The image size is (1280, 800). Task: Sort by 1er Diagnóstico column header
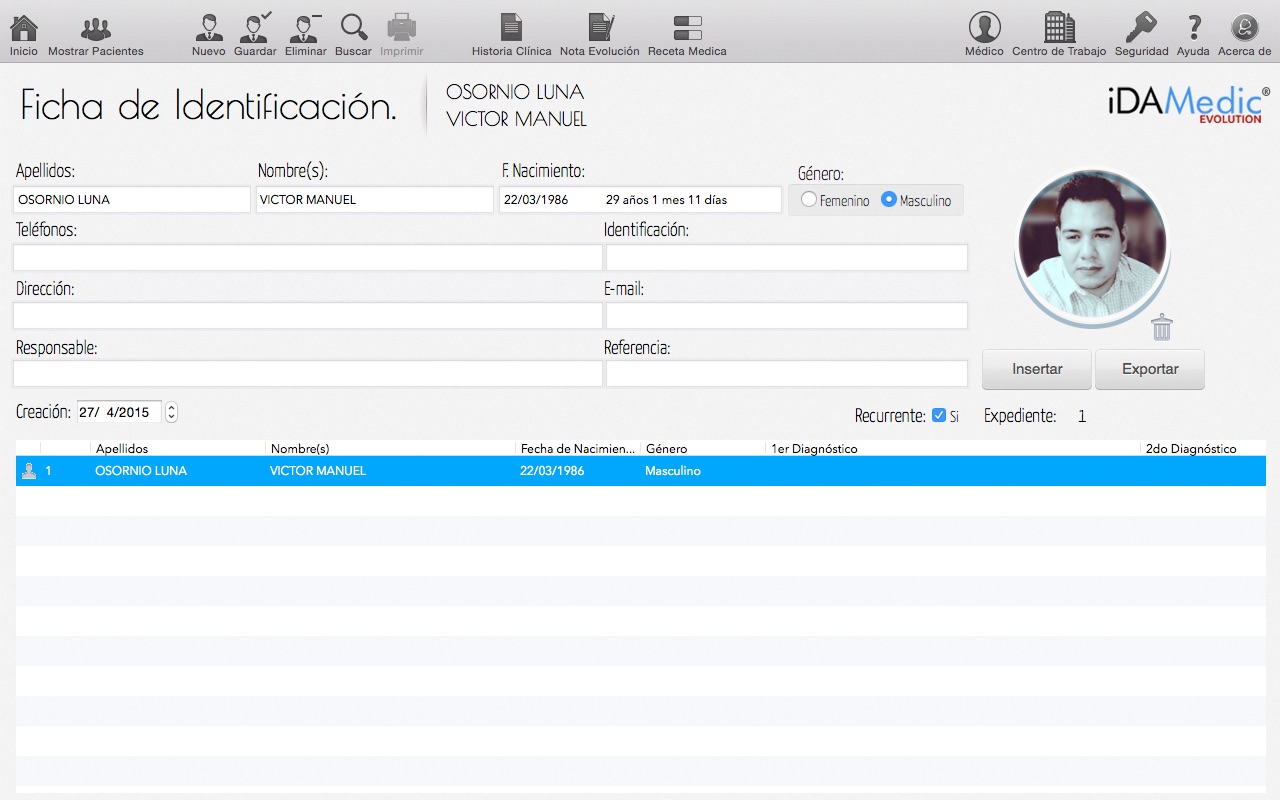[813, 449]
